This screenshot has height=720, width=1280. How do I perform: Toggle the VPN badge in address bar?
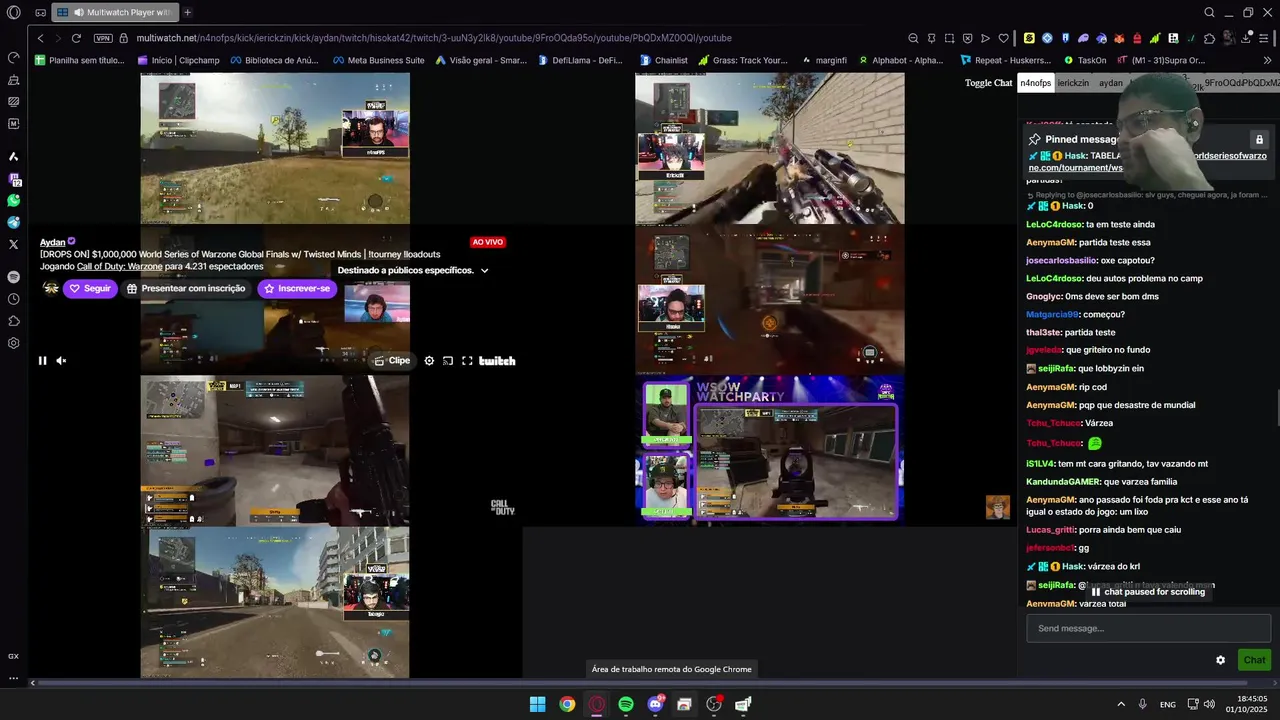(x=103, y=38)
